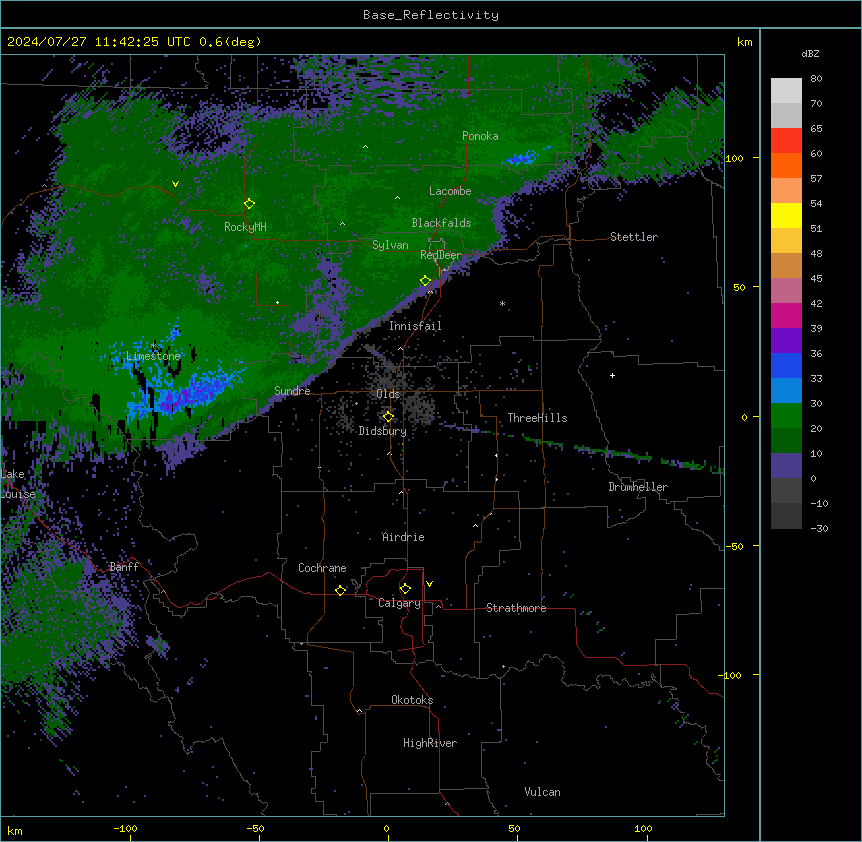Click the Sylvan label

[390, 245]
